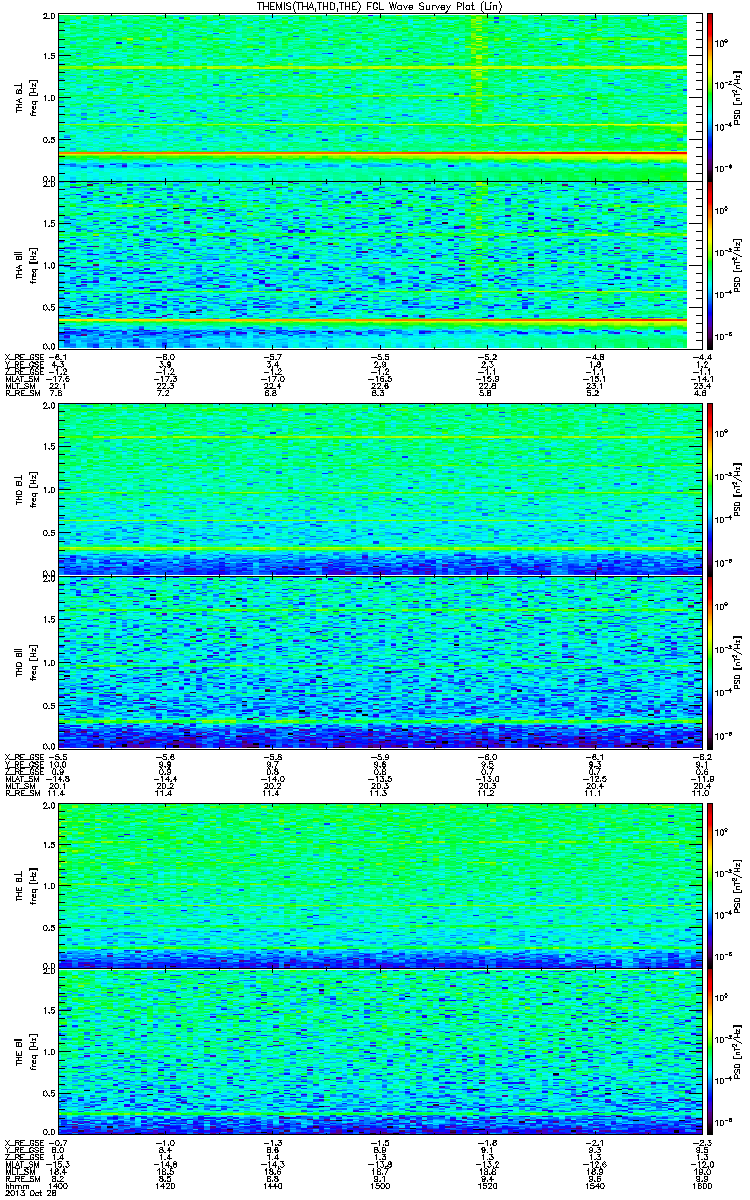Click the PSD label beside the THD B∥ color bar
The height and width of the screenshot is (1200, 750).
pyautogui.click(x=738, y=661)
